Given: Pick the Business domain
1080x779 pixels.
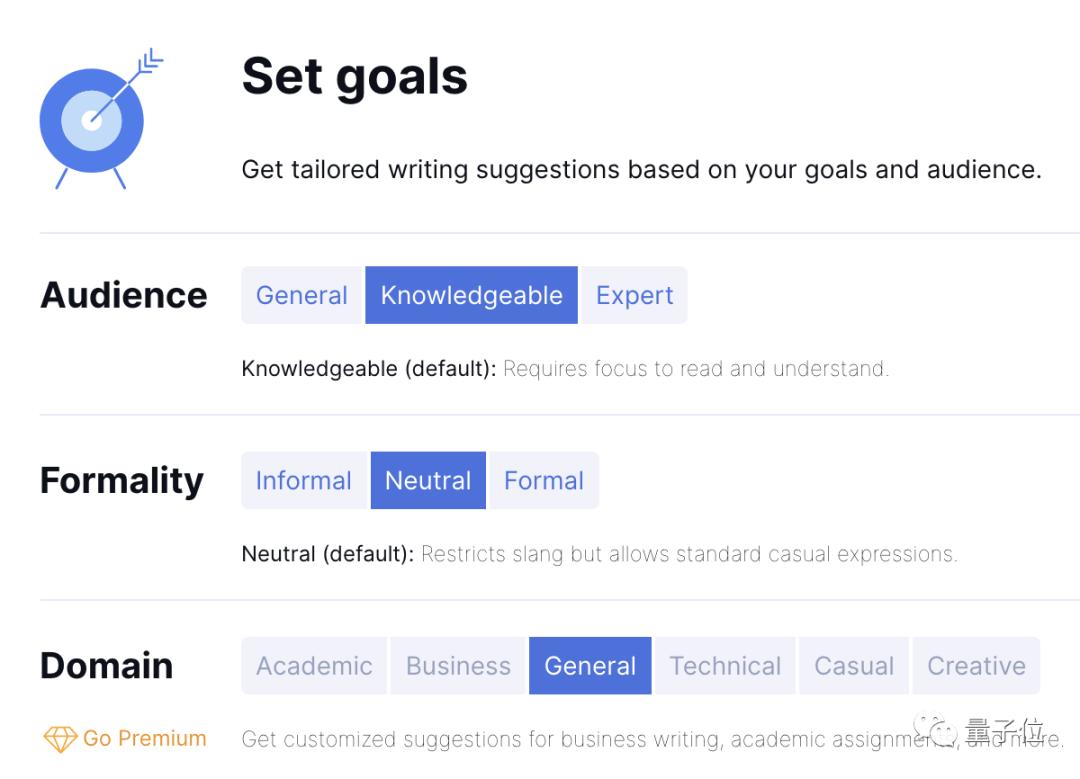Looking at the screenshot, I should coord(458,665).
